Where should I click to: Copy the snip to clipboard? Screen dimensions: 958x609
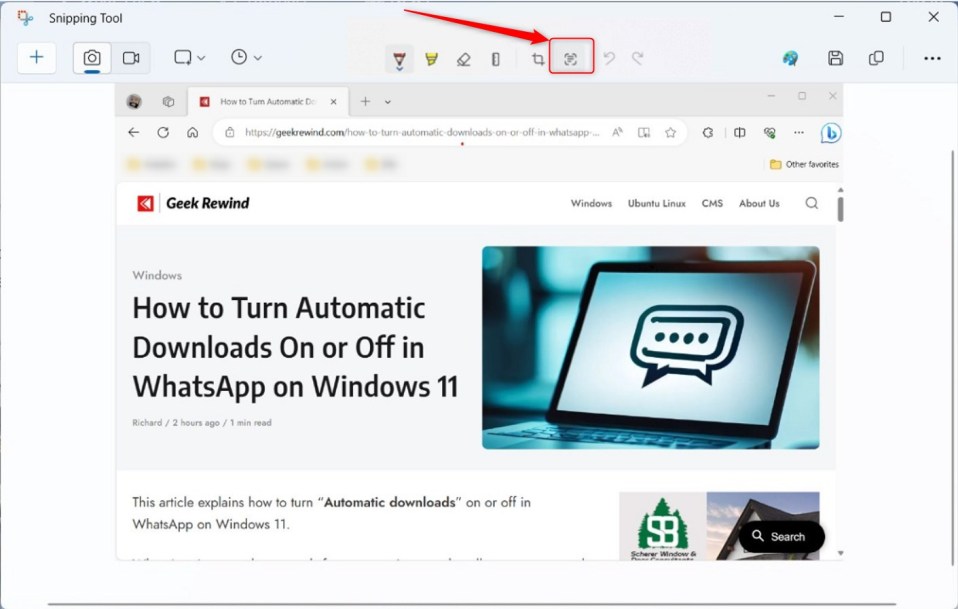[876, 58]
